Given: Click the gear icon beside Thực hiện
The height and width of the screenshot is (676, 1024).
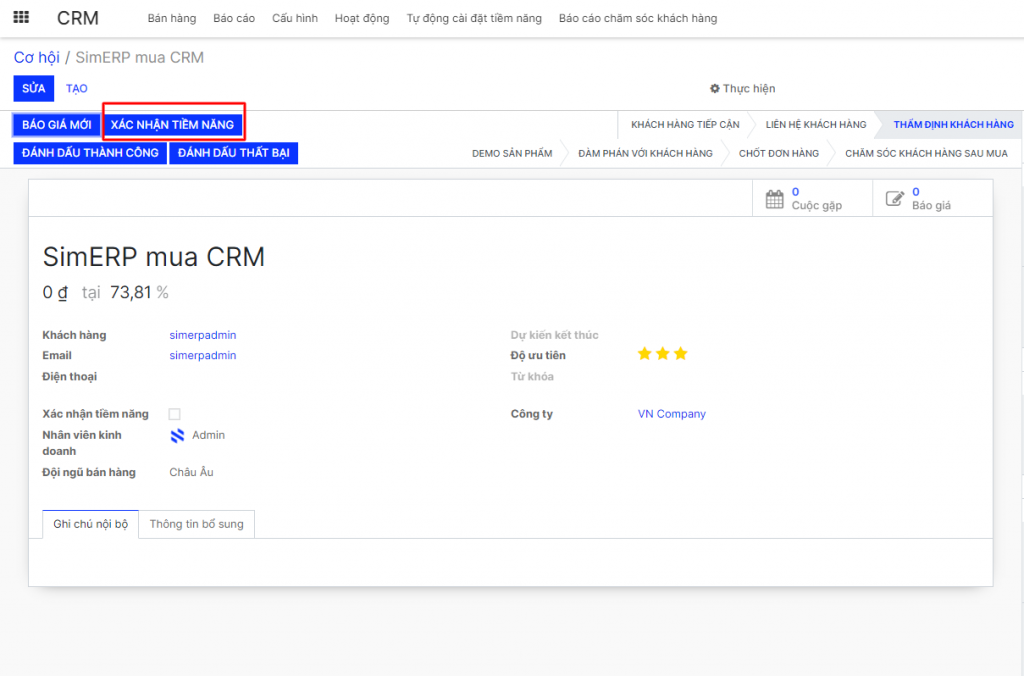Looking at the screenshot, I should [714, 88].
